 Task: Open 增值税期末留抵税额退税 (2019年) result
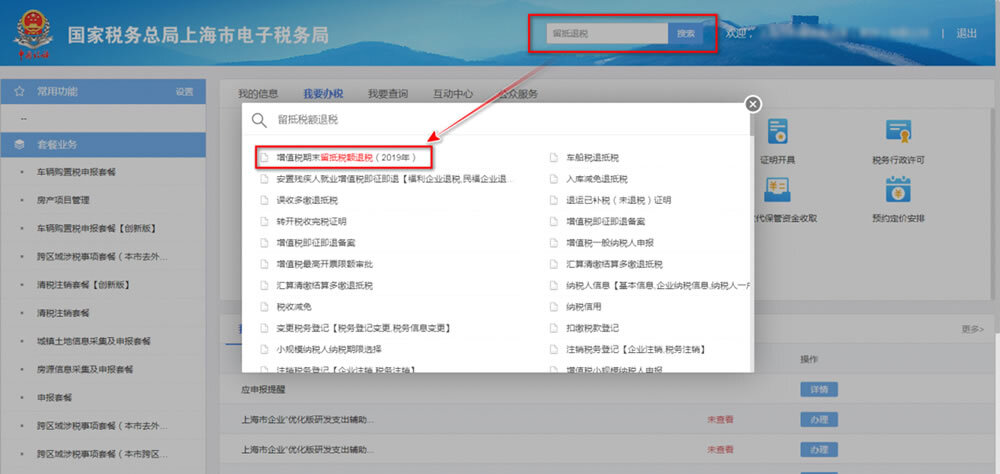[x=338, y=157]
